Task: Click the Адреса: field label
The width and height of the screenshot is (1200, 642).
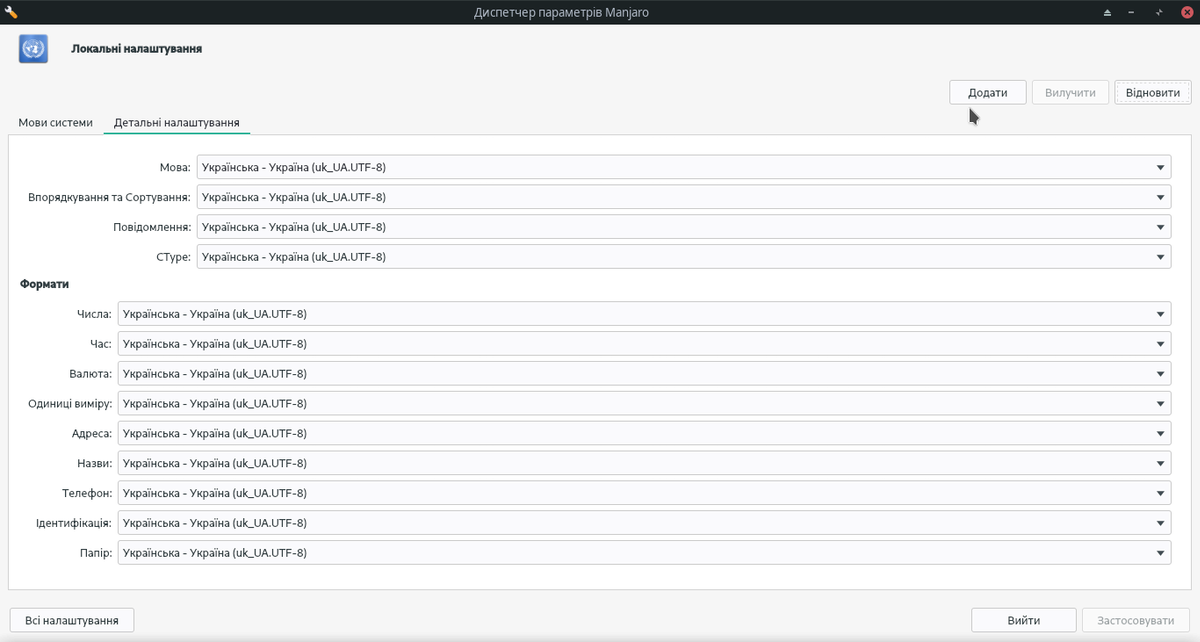Action: (x=92, y=434)
